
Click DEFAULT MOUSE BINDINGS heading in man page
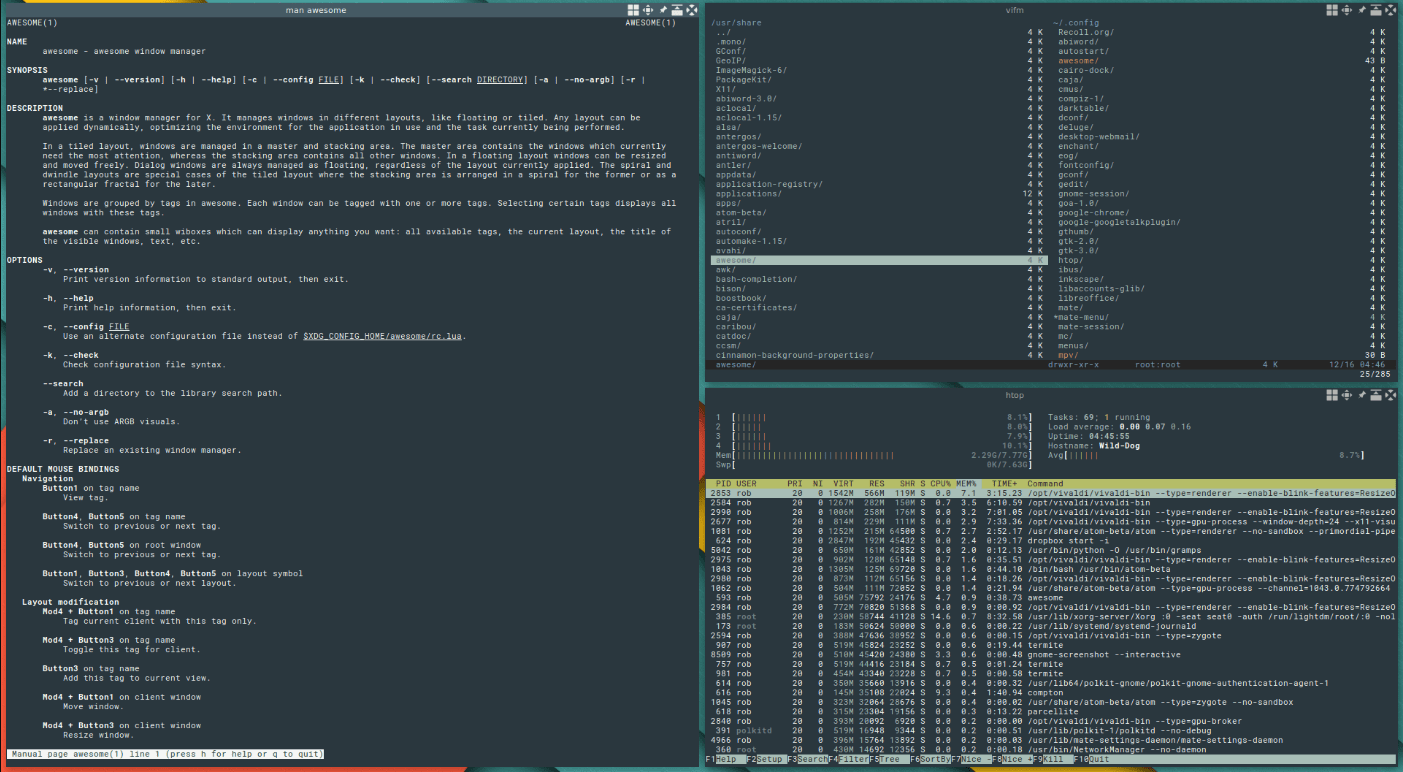click(x=63, y=469)
